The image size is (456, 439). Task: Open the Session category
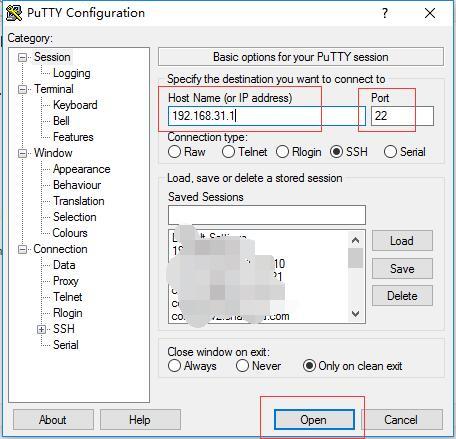pyautogui.click(x=52, y=57)
